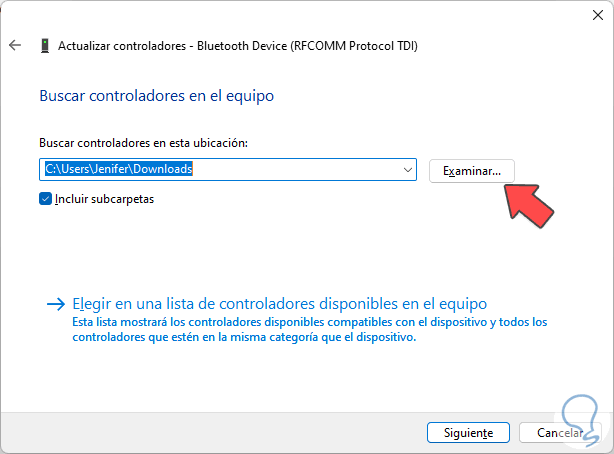614x454 pixels.
Task: Click the blue arrow icon beside Elegir en una lista
Action: 54,304
